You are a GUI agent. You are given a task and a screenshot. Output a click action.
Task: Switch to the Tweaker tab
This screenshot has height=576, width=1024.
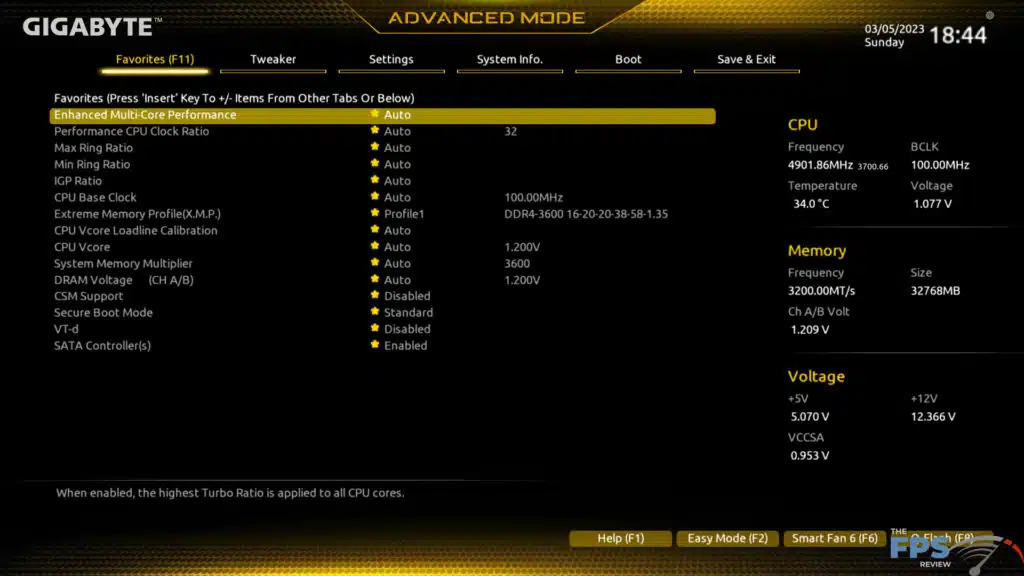point(273,59)
